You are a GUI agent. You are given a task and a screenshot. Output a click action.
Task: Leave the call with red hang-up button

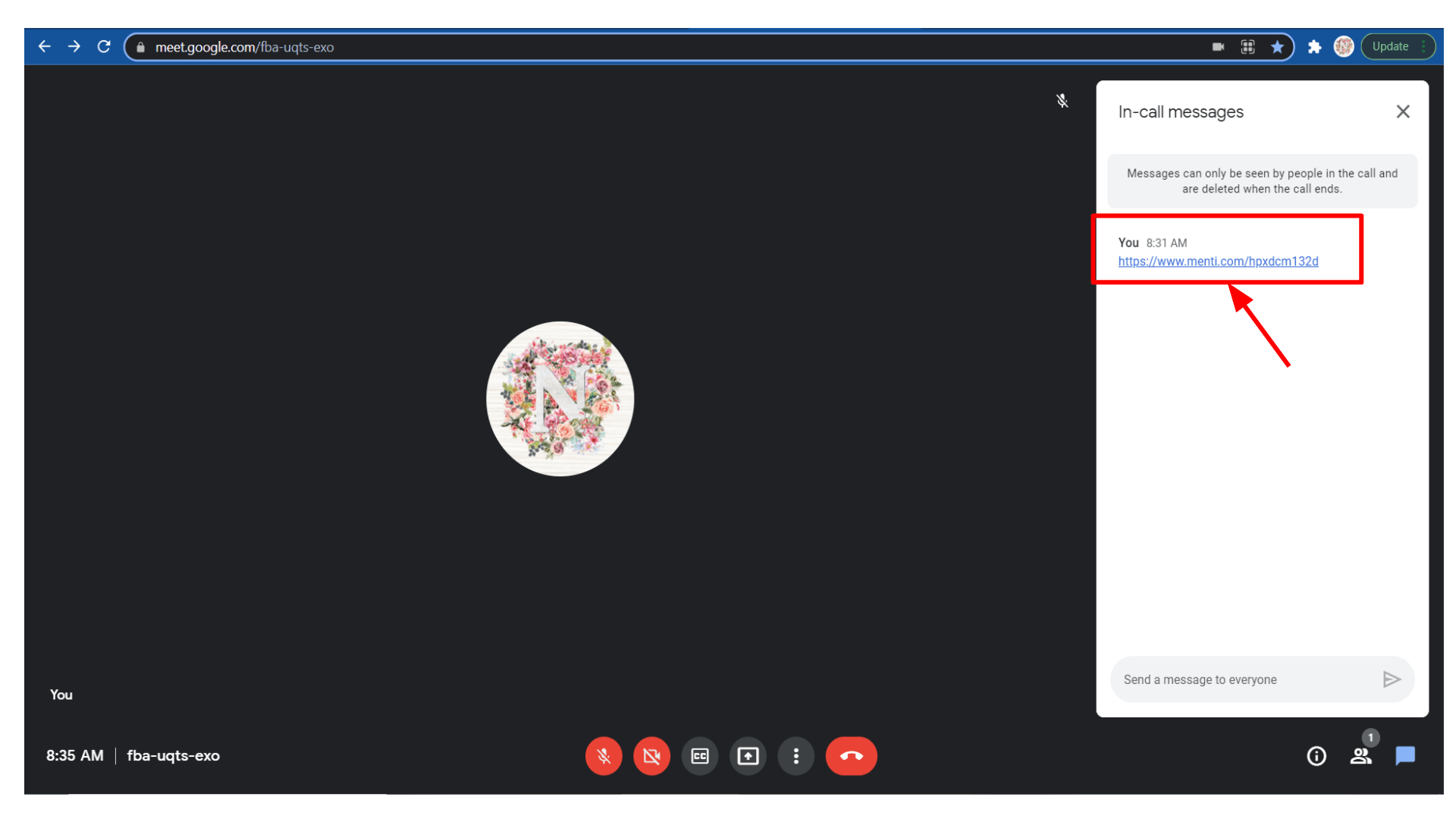click(852, 756)
